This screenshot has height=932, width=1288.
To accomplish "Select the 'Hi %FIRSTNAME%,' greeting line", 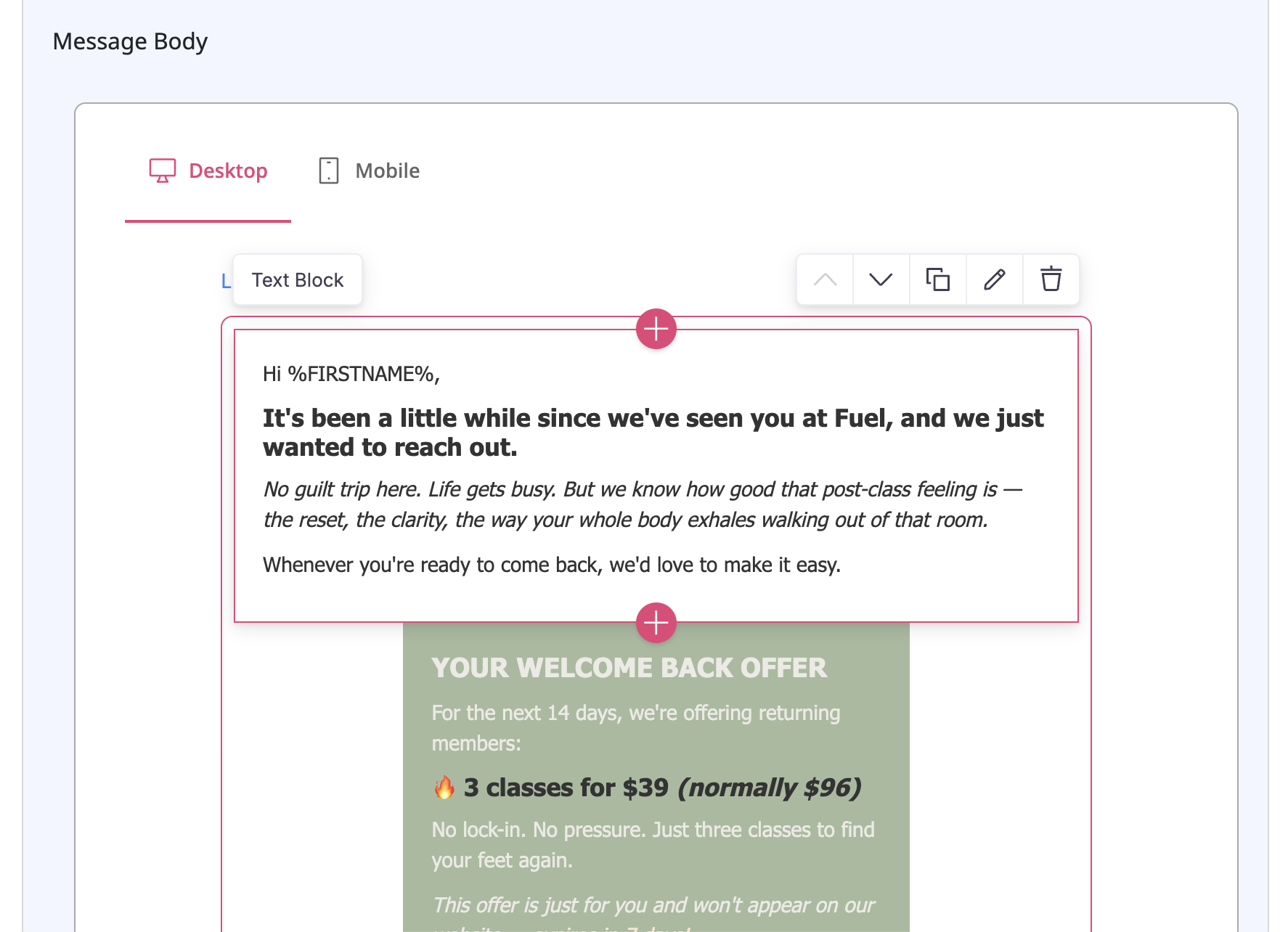I will 351,374.
